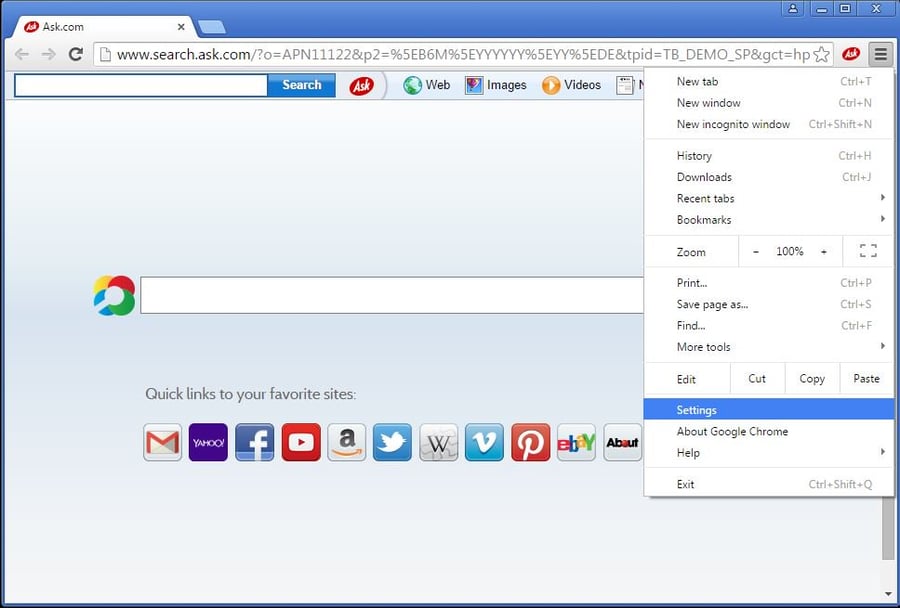Viewport: 900px width, 608px height.
Task: Open History from the Chrome menu
Action: [694, 156]
